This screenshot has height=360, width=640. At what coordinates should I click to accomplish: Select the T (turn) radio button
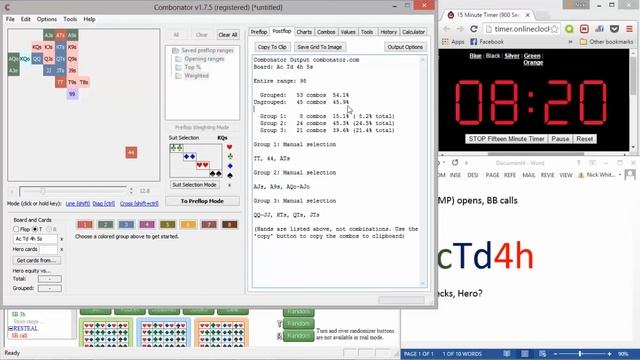[x=35, y=229]
